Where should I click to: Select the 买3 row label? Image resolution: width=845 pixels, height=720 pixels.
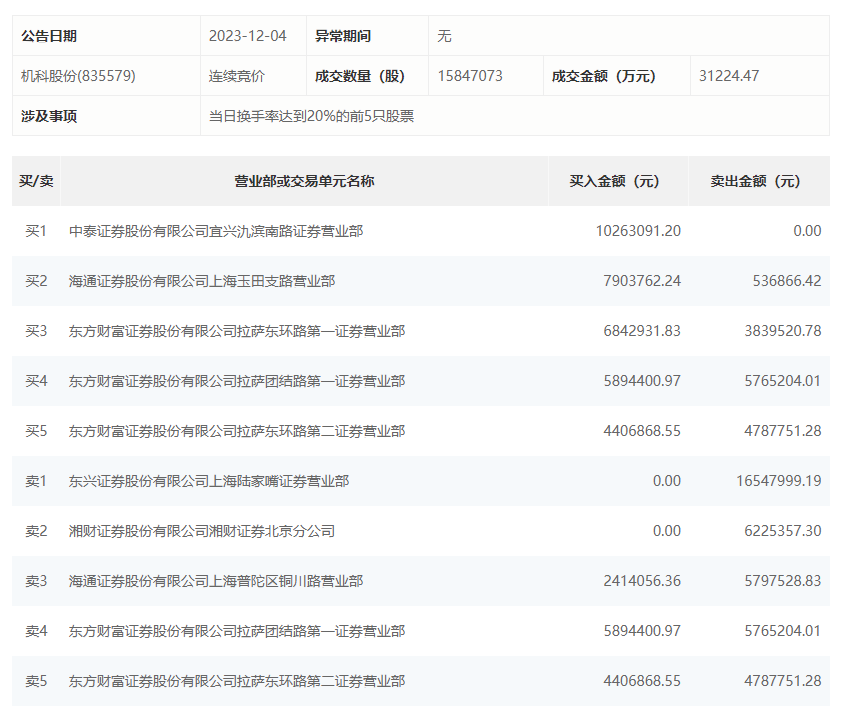(x=36, y=331)
